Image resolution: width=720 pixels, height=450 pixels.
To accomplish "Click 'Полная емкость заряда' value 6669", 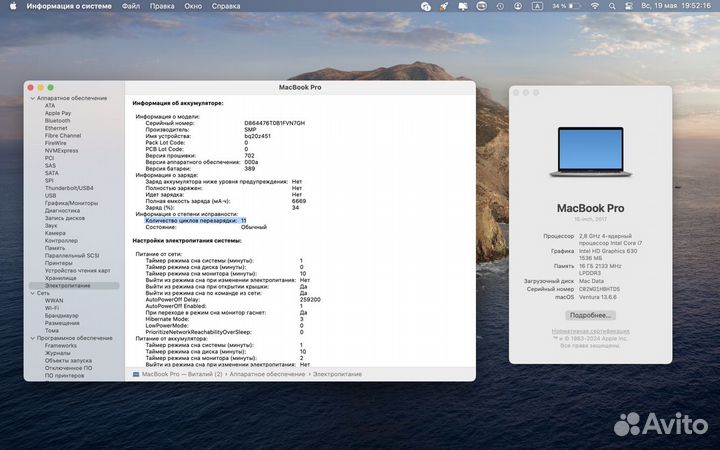I will coord(299,201).
